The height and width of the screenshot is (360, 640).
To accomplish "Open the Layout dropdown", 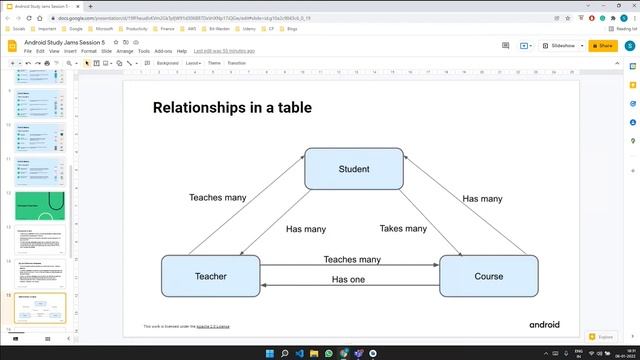I will [193, 63].
